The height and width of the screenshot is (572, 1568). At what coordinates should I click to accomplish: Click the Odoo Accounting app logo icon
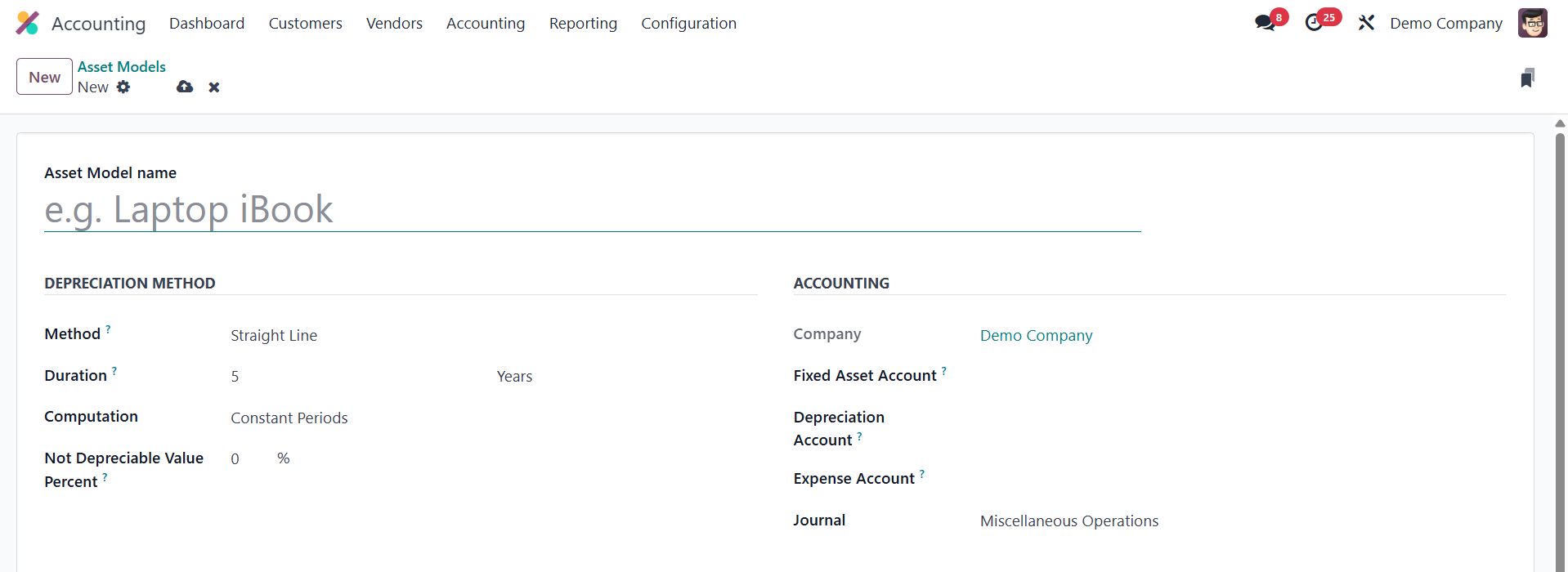(x=27, y=23)
